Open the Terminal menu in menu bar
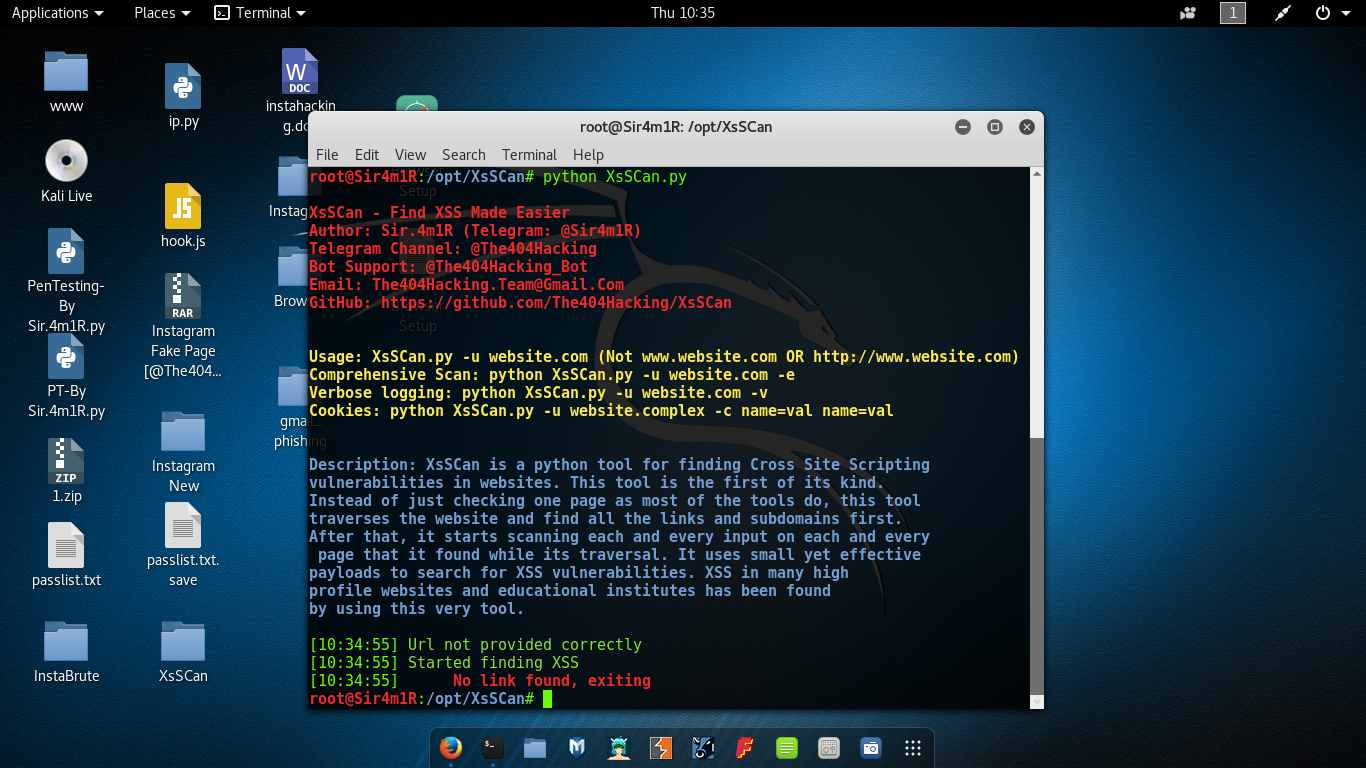Viewport: 1366px width, 768px height. (x=529, y=154)
